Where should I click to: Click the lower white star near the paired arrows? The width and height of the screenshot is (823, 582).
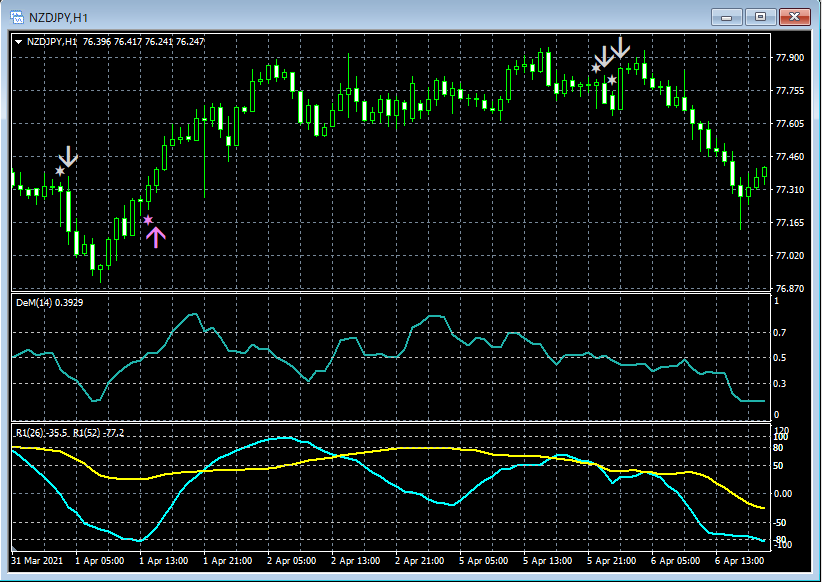[x=612, y=80]
